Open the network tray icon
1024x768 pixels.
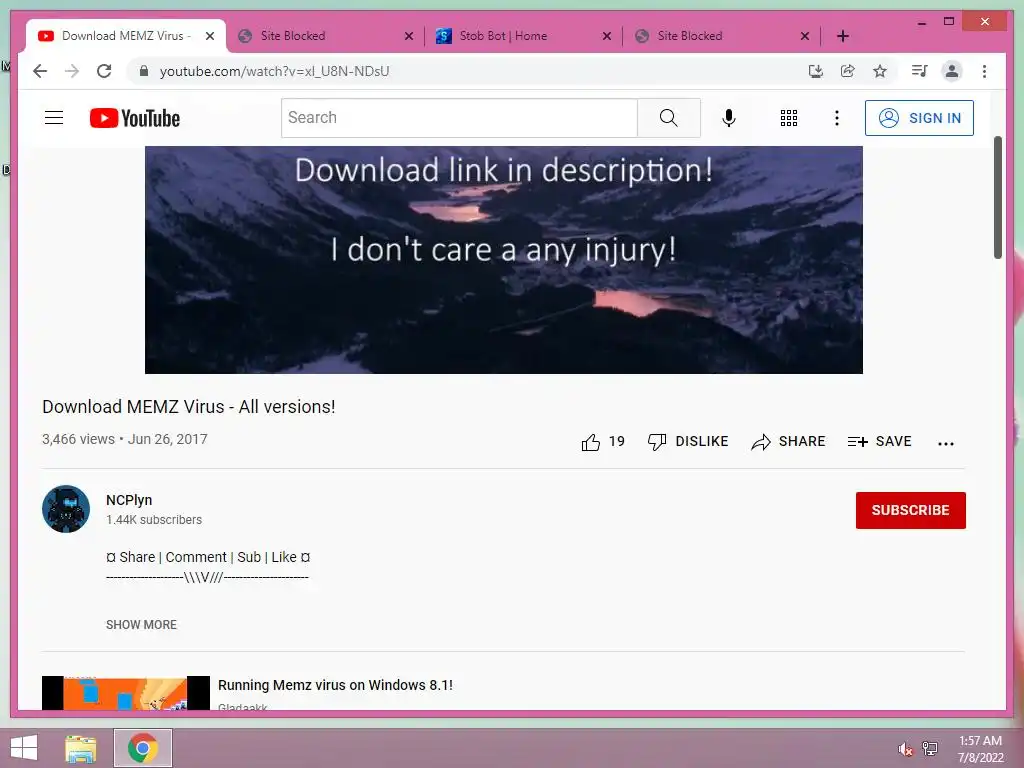point(930,748)
